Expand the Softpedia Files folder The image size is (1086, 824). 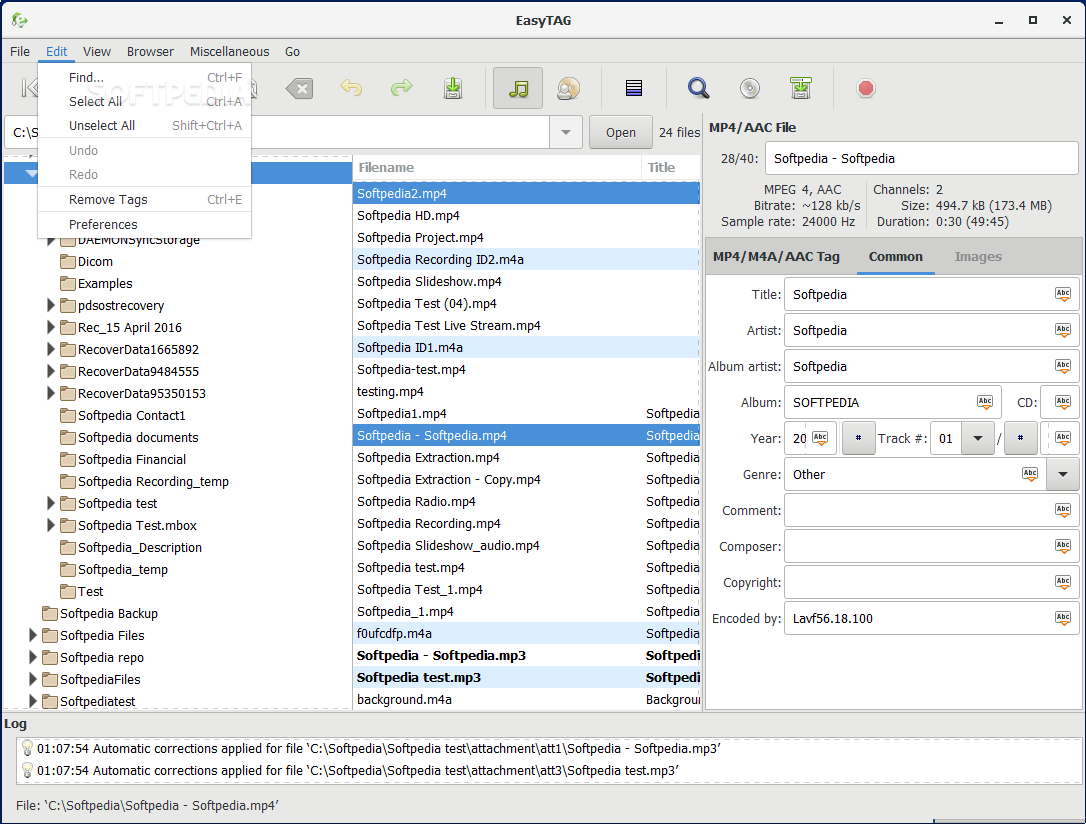tap(32, 635)
